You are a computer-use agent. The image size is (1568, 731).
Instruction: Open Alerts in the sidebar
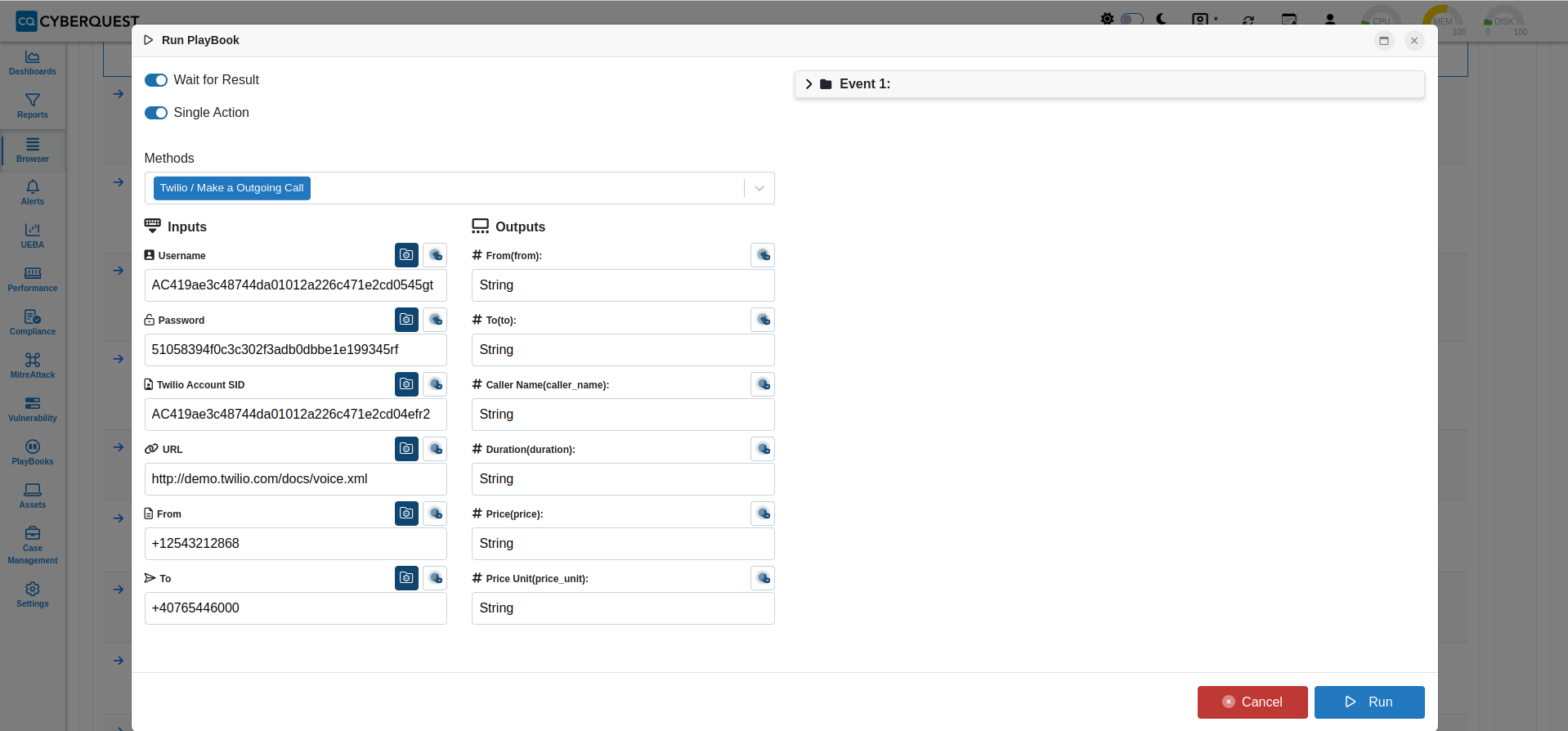[33, 193]
